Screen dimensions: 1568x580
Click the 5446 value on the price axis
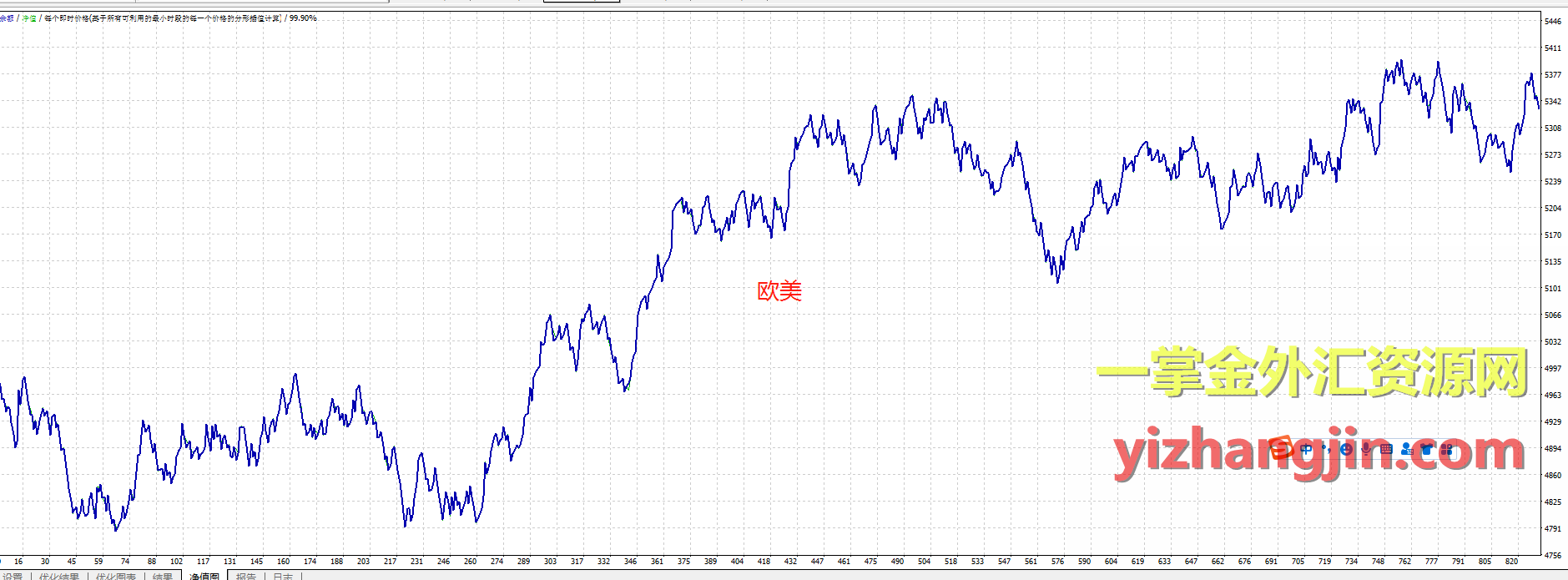(x=1552, y=22)
